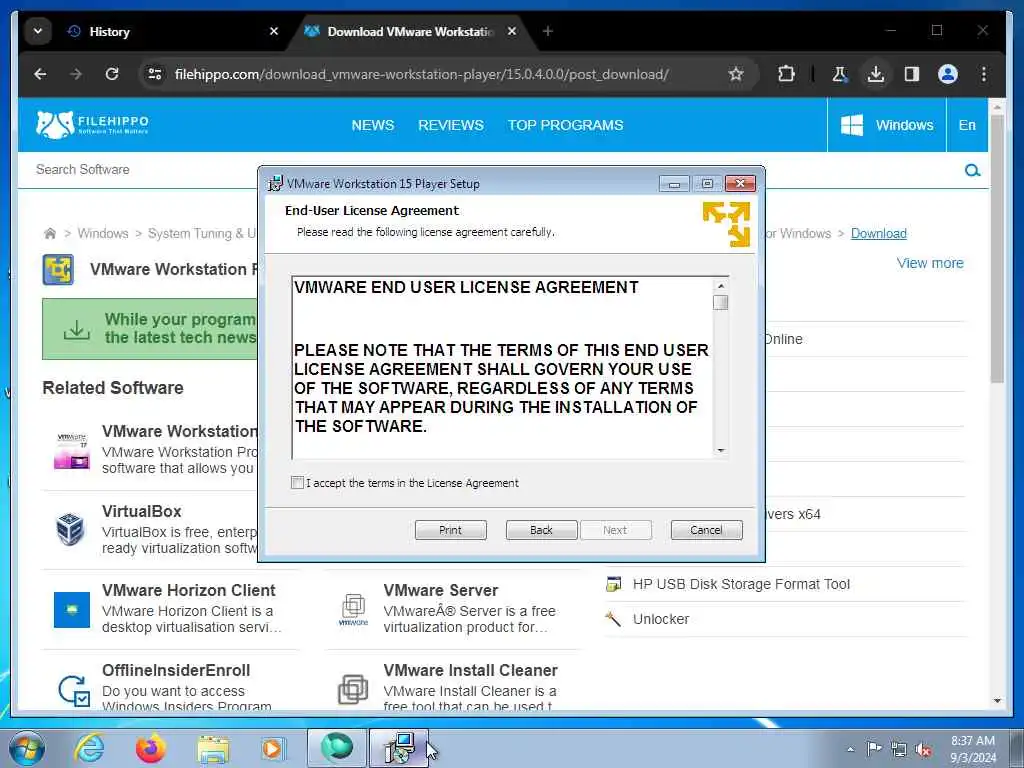Show browser downloads
This screenshot has width=1024, height=768.
[x=876, y=74]
